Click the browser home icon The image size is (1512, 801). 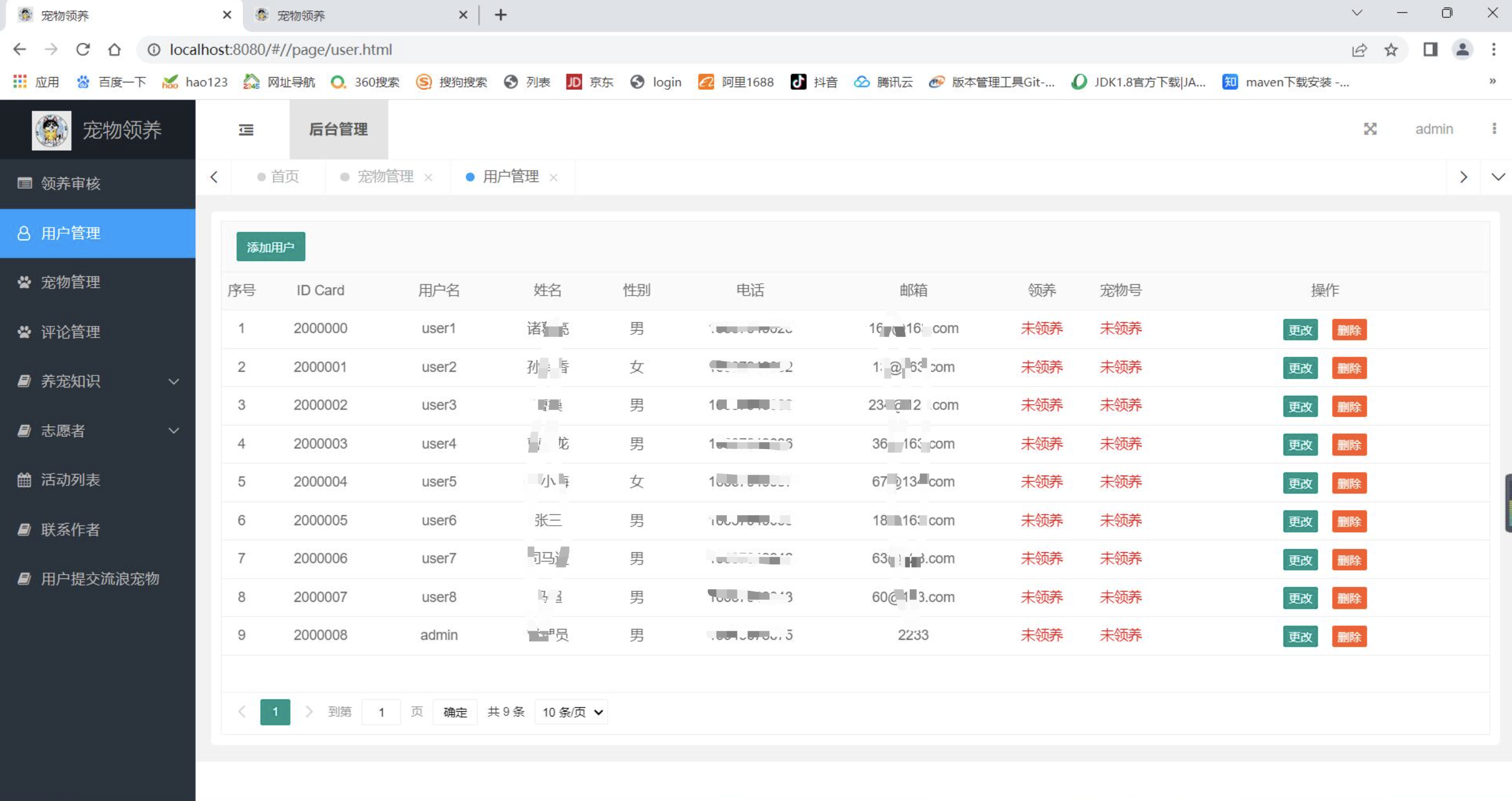tap(115, 50)
